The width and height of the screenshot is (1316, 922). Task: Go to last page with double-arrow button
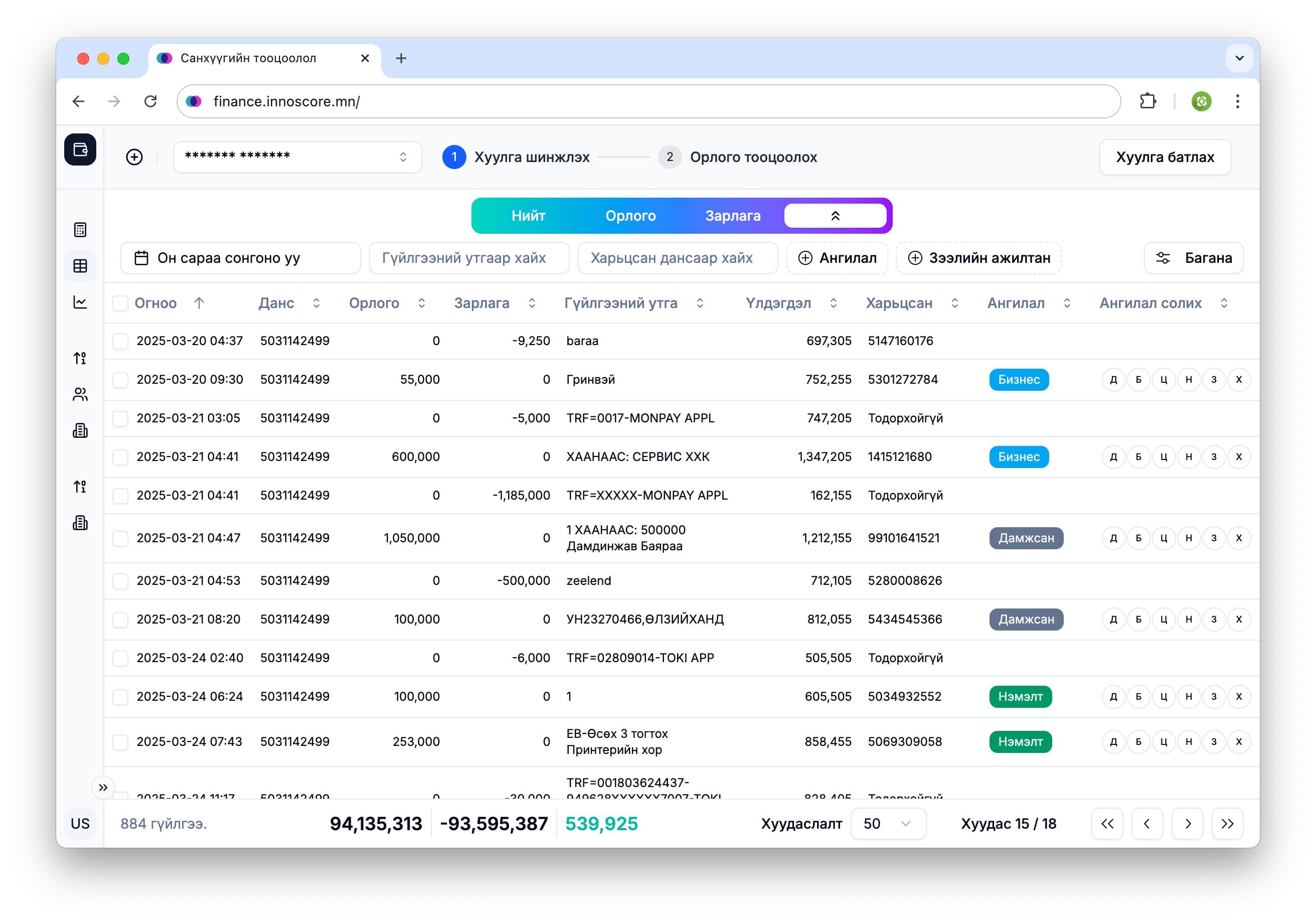coord(1227,824)
